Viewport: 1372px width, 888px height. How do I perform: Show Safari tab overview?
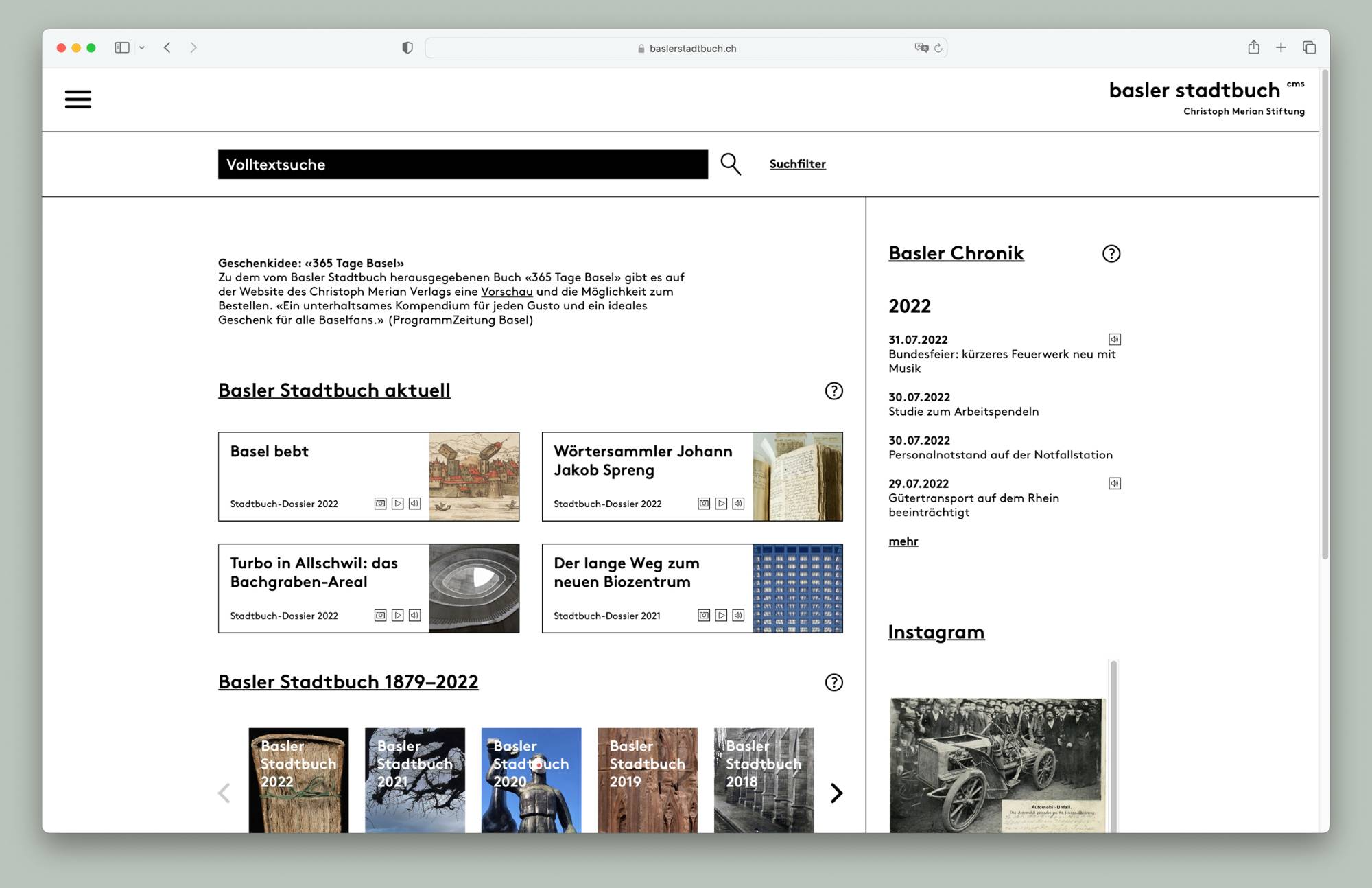1309,47
